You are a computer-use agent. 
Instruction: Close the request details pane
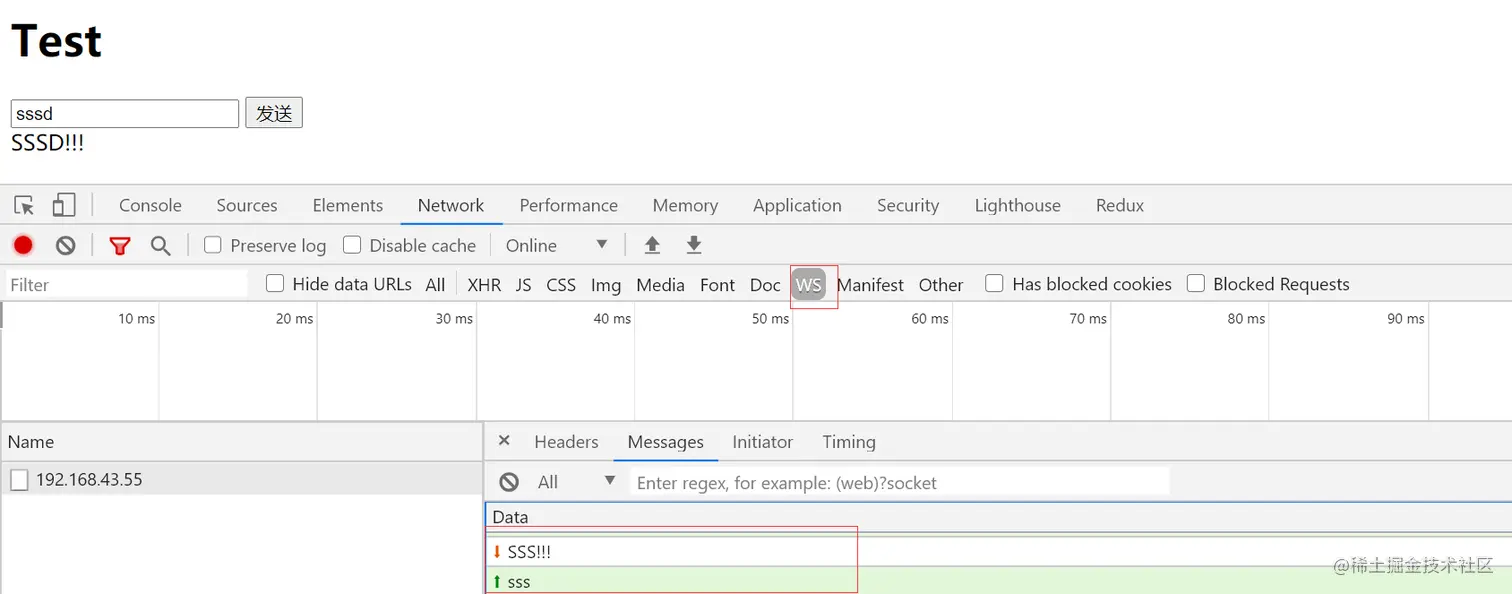coord(504,441)
